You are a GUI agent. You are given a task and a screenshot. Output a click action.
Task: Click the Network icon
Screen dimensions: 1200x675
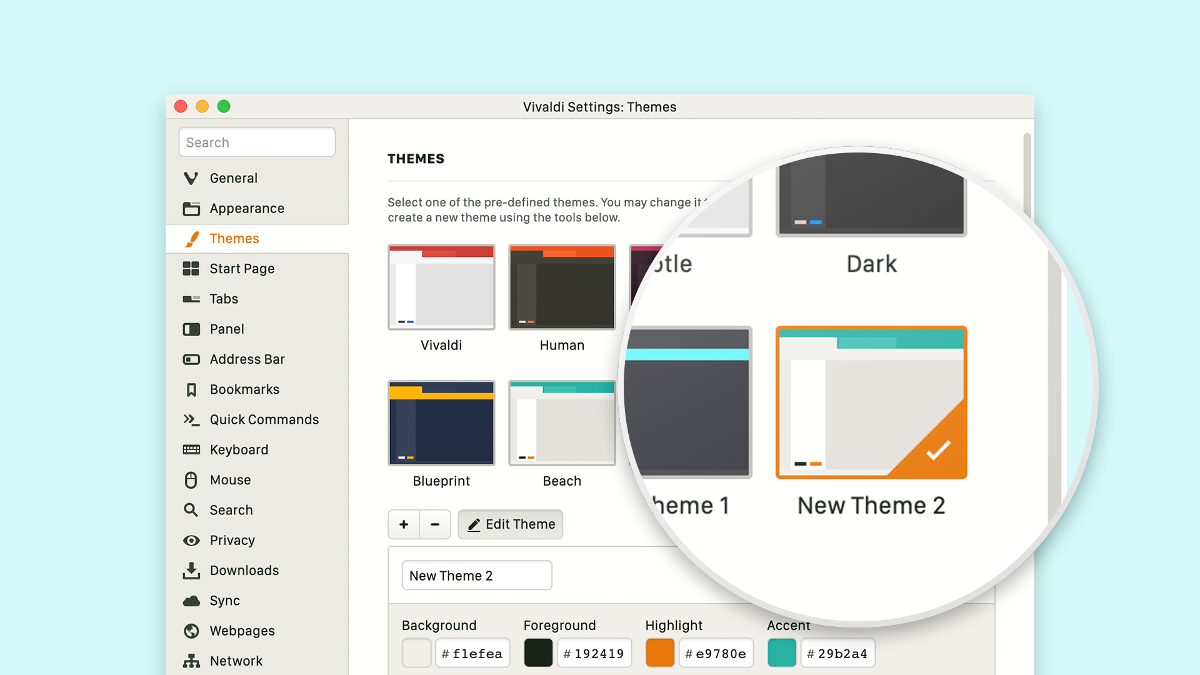[x=191, y=661]
